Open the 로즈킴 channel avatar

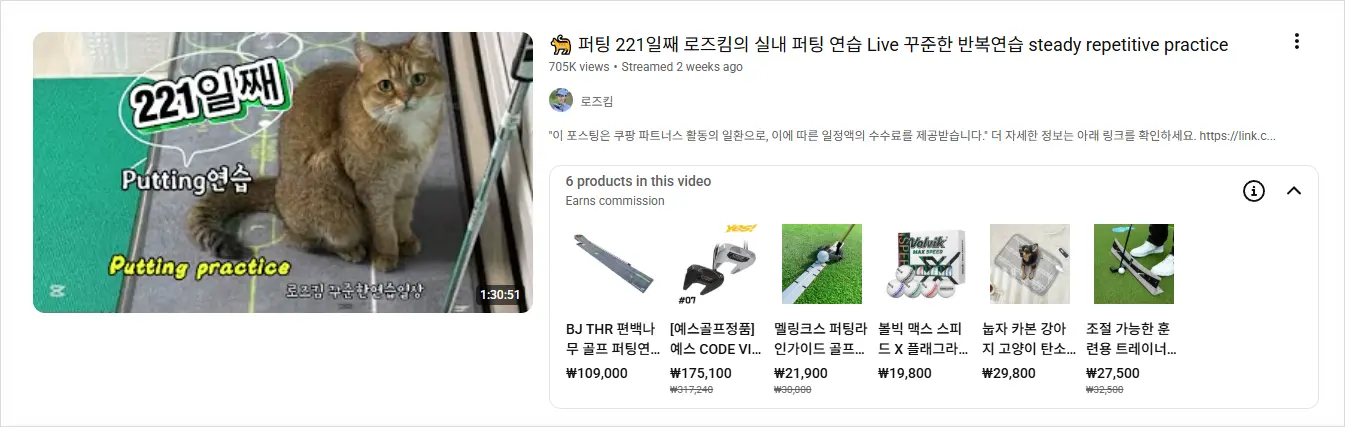pyautogui.click(x=561, y=100)
